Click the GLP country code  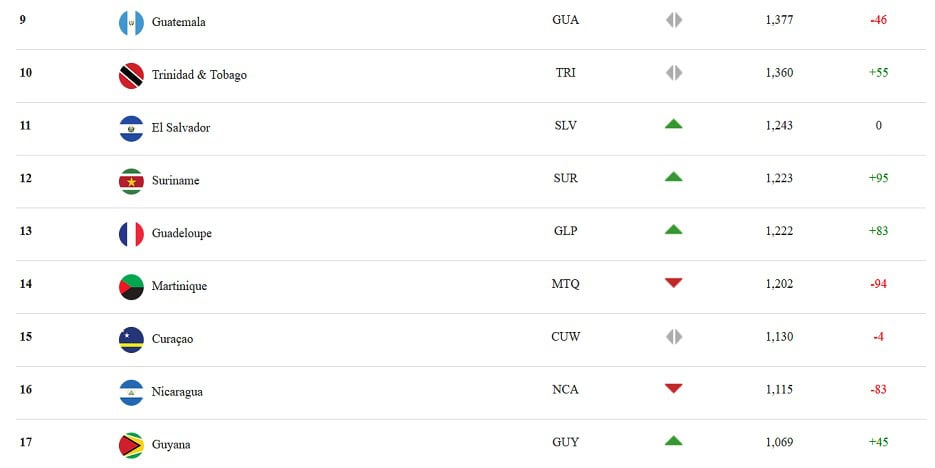(565, 231)
